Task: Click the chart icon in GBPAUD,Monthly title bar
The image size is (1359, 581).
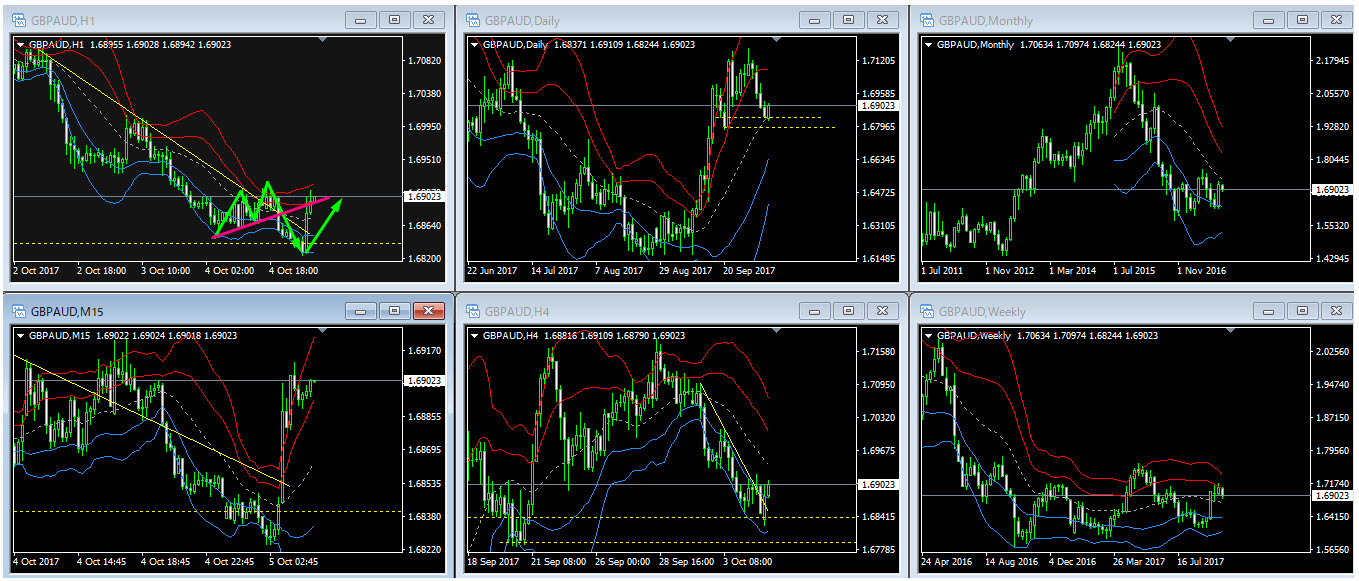Action: tap(925, 20)
